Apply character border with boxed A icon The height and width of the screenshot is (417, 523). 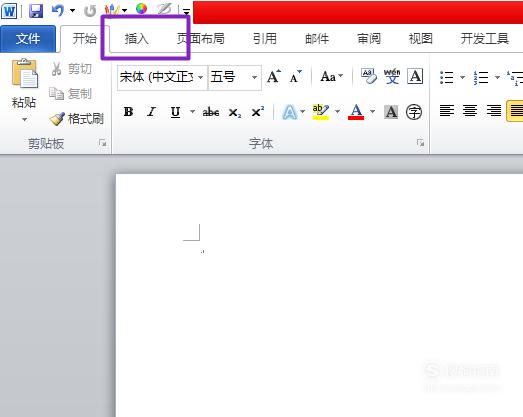pos(415,76)
